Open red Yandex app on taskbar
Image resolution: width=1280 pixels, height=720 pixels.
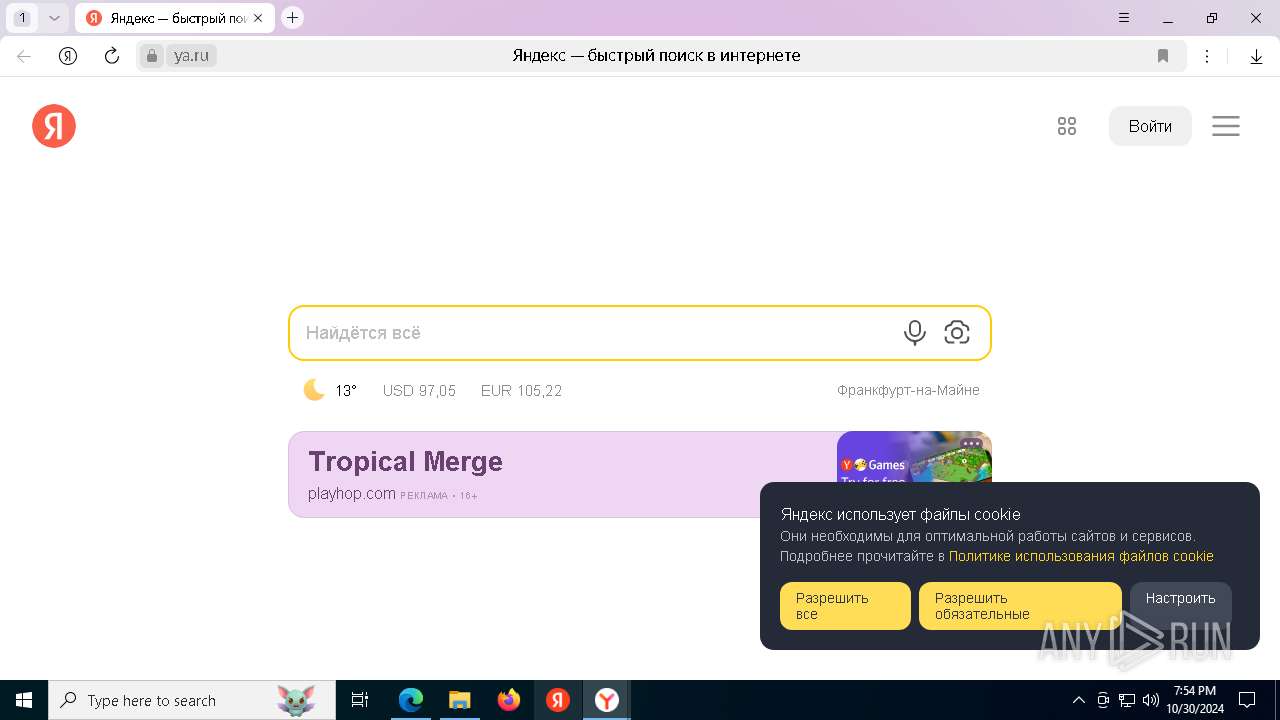(x=558, y=700)
